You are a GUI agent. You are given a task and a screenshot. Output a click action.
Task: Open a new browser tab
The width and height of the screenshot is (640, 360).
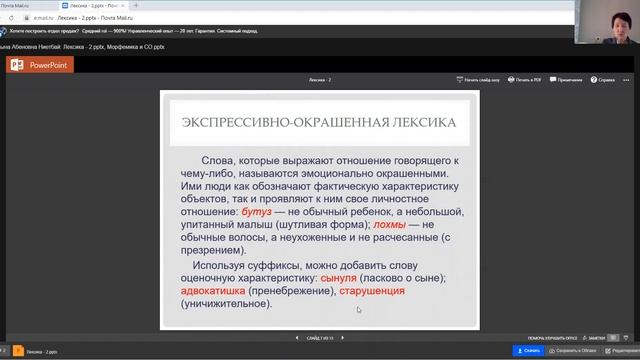136,5
